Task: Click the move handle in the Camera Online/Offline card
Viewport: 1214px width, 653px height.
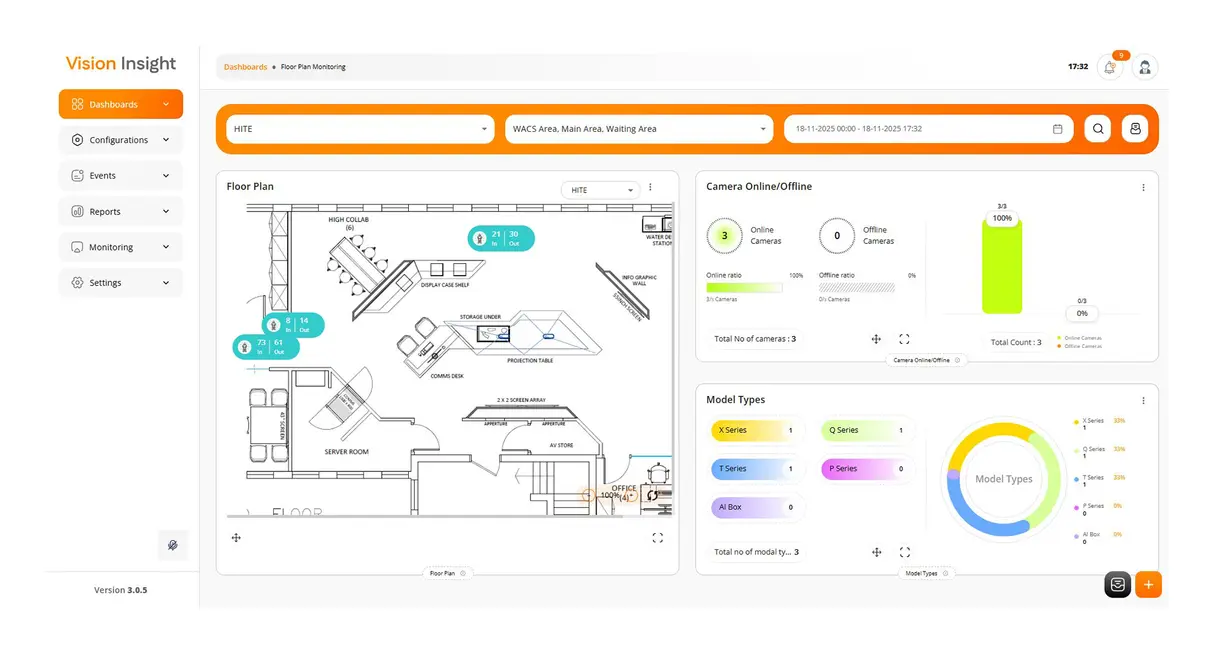Action: tap(876, 340)
